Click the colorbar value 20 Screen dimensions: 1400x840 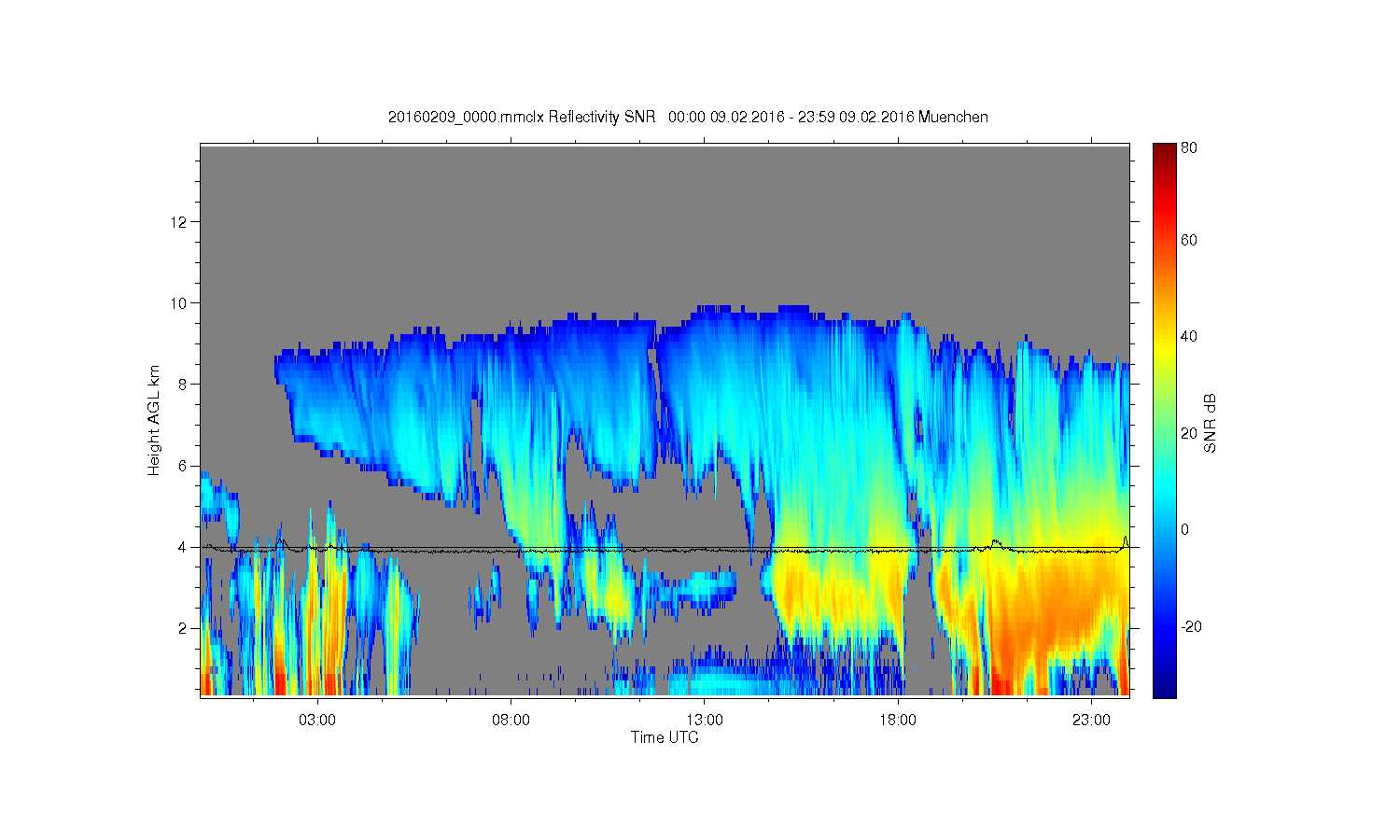pos(1189,433)
